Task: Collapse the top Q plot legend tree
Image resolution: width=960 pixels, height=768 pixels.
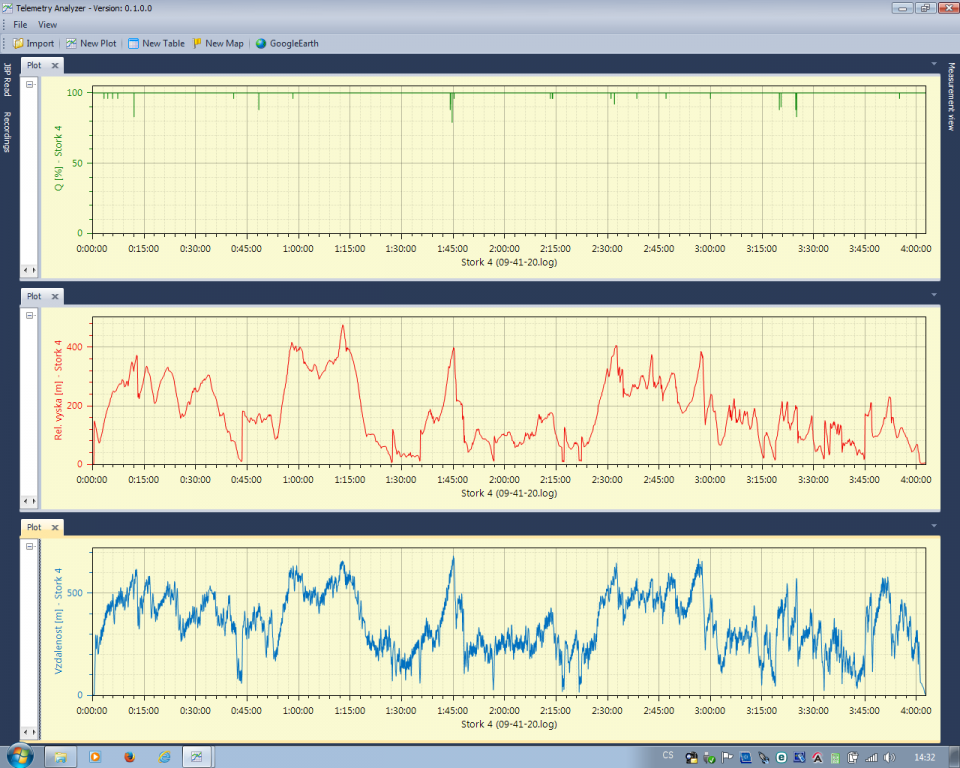Action: point(30,85)
